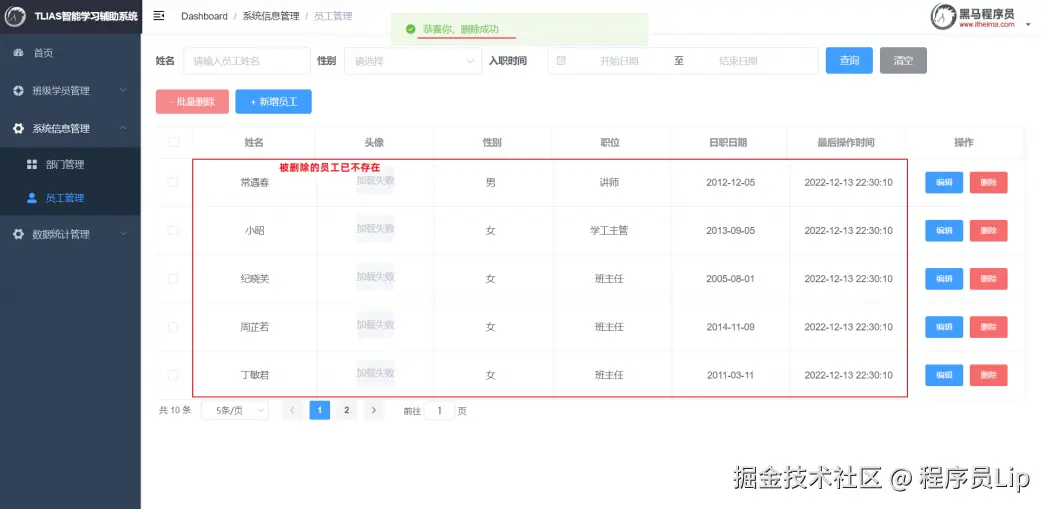Collapse the 系统信息管理 submenu chevron
Image resolution: width=1047 pixels, height=509 pixels.
124,128
